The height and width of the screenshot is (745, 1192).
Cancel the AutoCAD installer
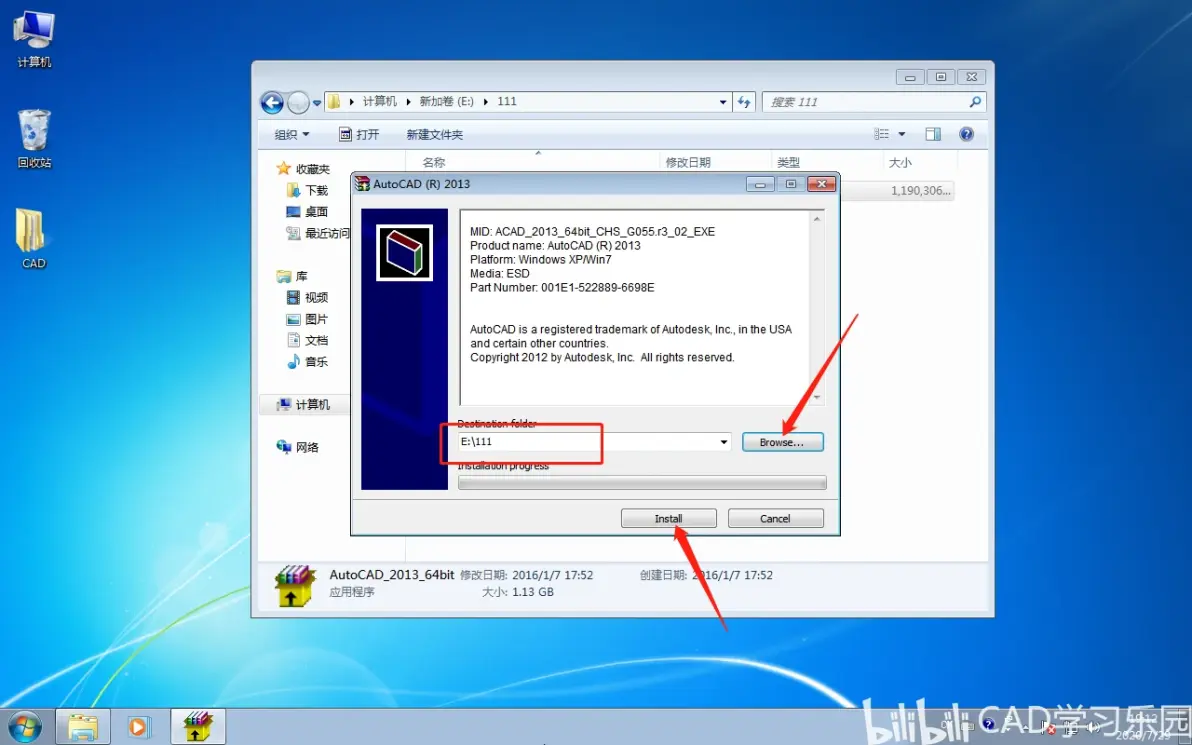775,518
